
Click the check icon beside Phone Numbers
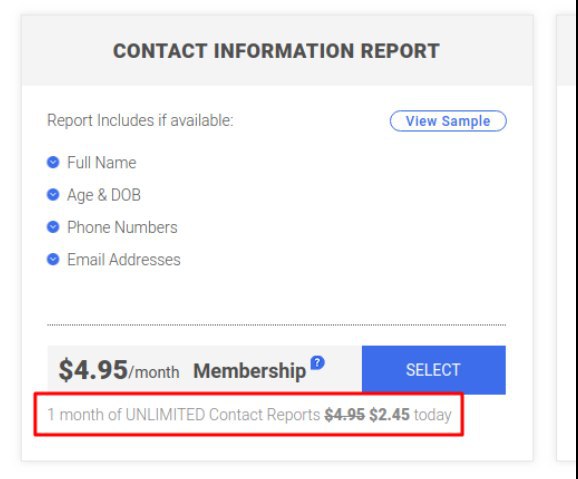[53, 227]
